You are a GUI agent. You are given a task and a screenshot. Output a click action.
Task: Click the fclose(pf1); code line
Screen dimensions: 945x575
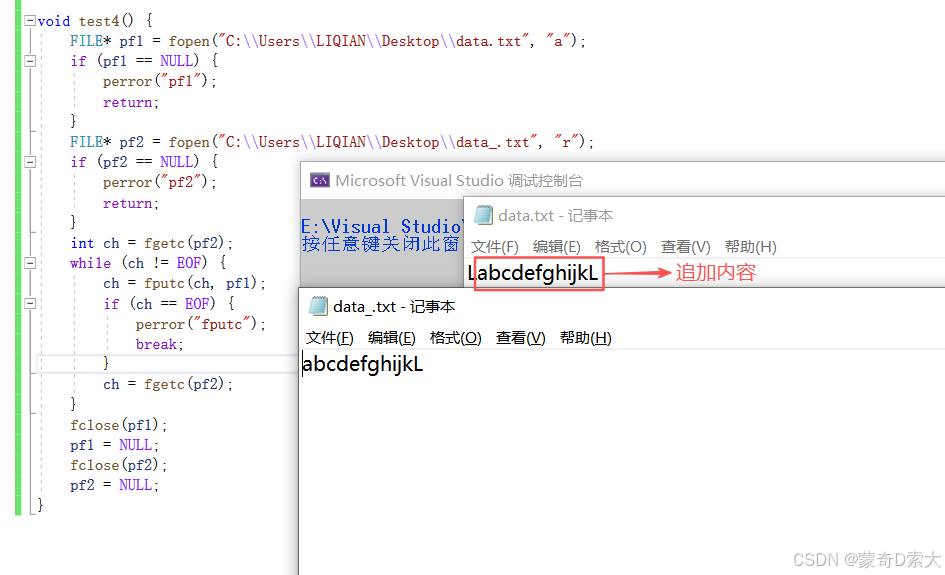tap(119, 425)
